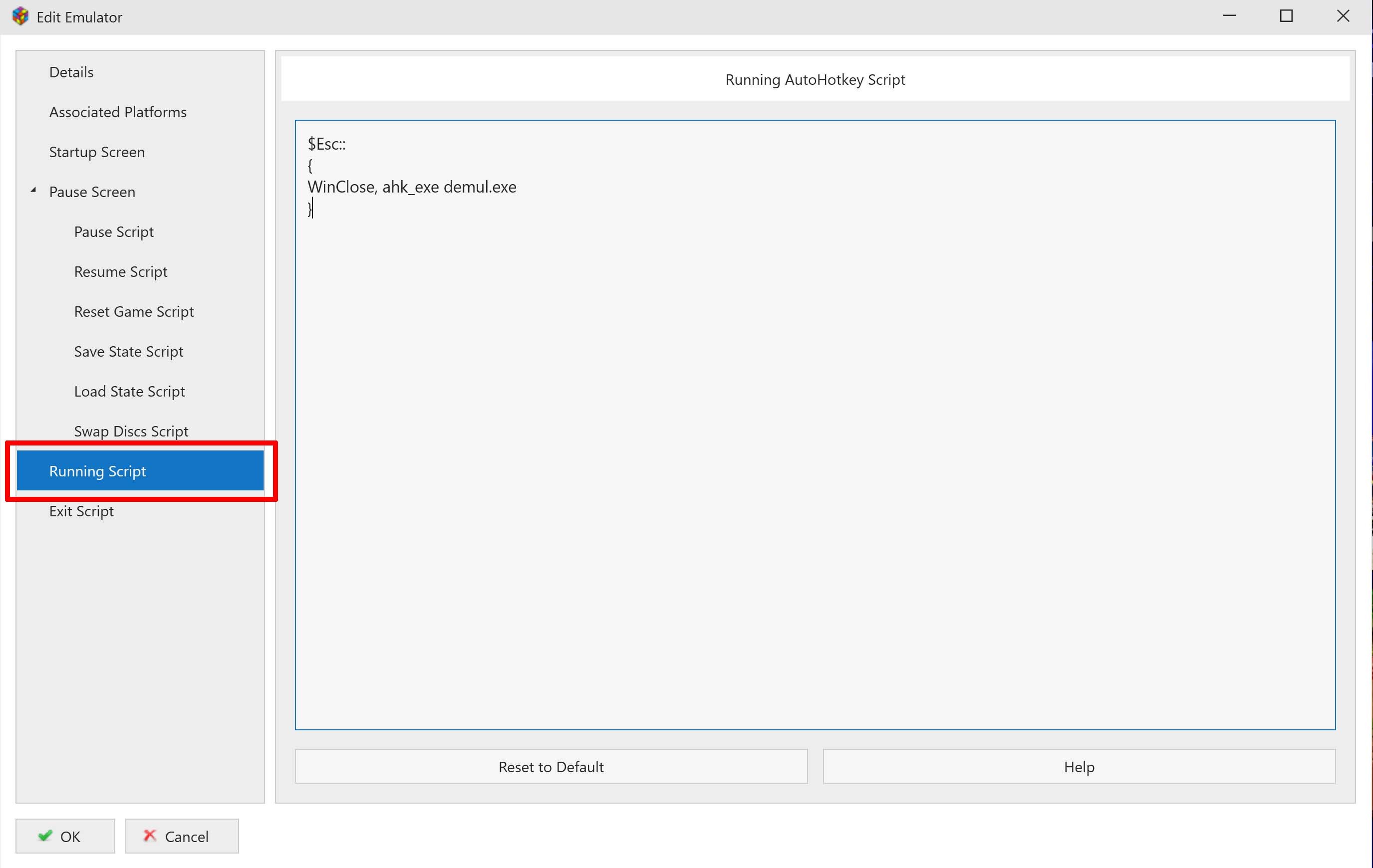Screen dimensions: 1373x868
Task: Click the green checkmark icon on OK
Action: click(45, 836)
